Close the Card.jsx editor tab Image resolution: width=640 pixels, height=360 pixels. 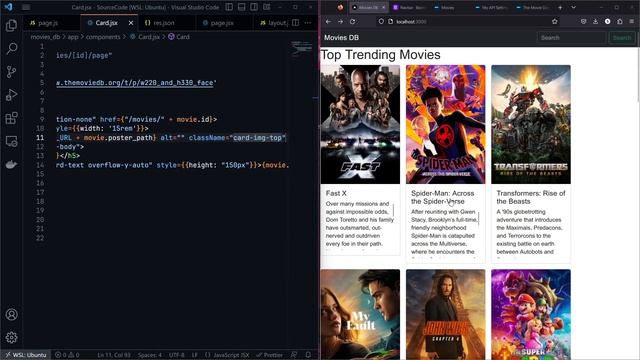(x=131, y=23)
